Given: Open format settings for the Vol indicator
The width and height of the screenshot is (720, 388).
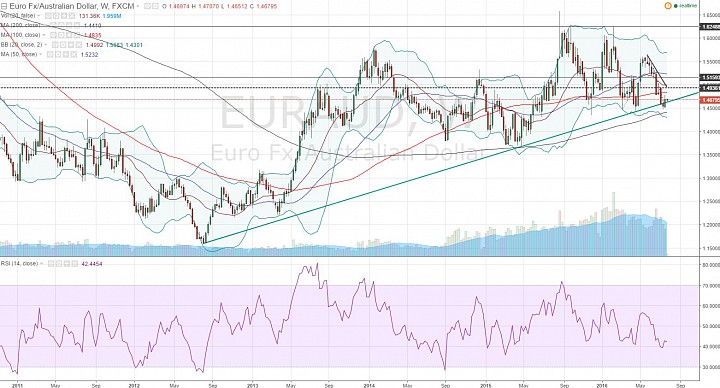Looking at the screenshot, I should (56, 16).
